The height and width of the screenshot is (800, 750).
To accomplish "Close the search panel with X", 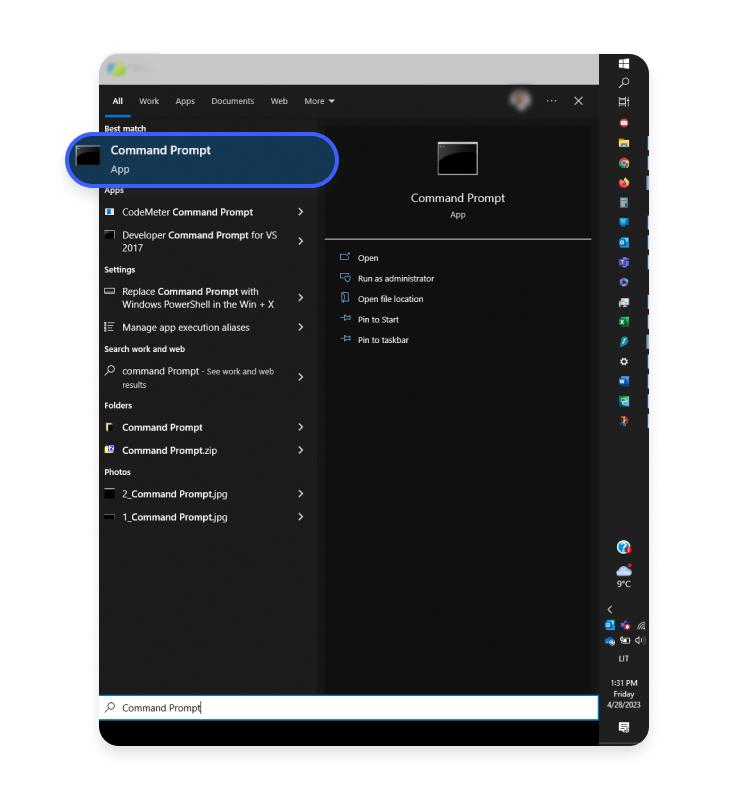I will click(x=578, y=101).
